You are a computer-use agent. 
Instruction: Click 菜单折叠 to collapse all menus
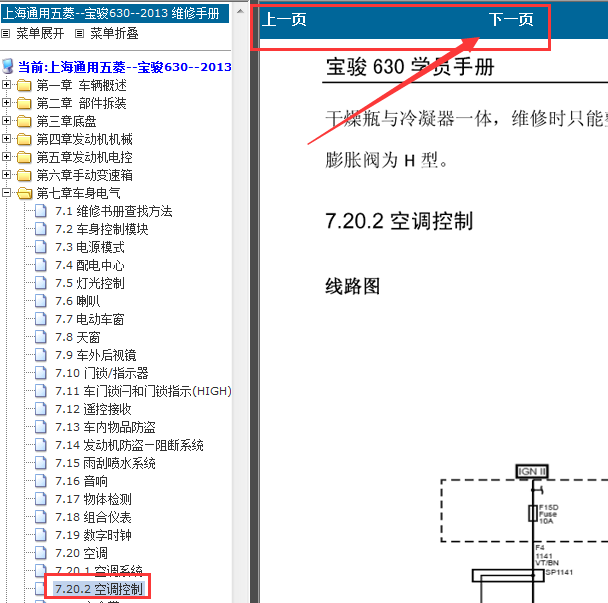[114, 33]
